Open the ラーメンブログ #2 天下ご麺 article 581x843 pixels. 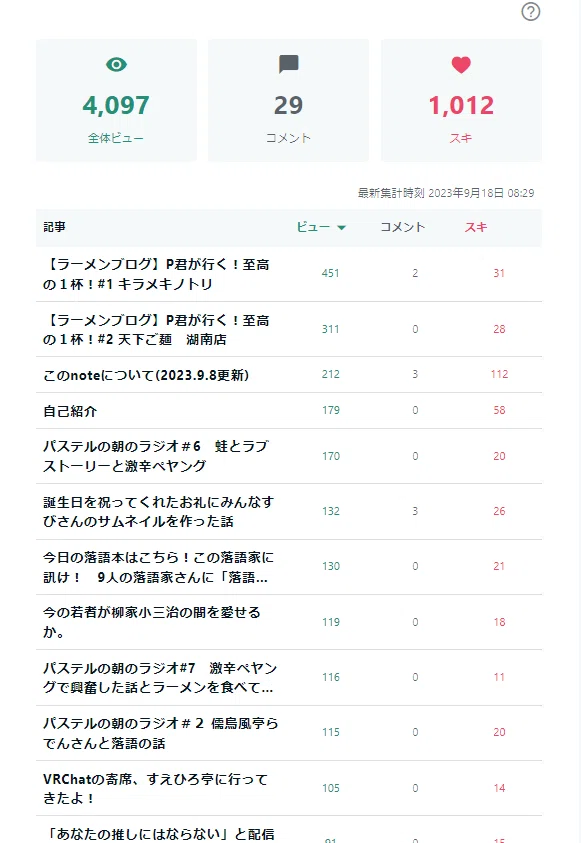[x=156, y=330]
